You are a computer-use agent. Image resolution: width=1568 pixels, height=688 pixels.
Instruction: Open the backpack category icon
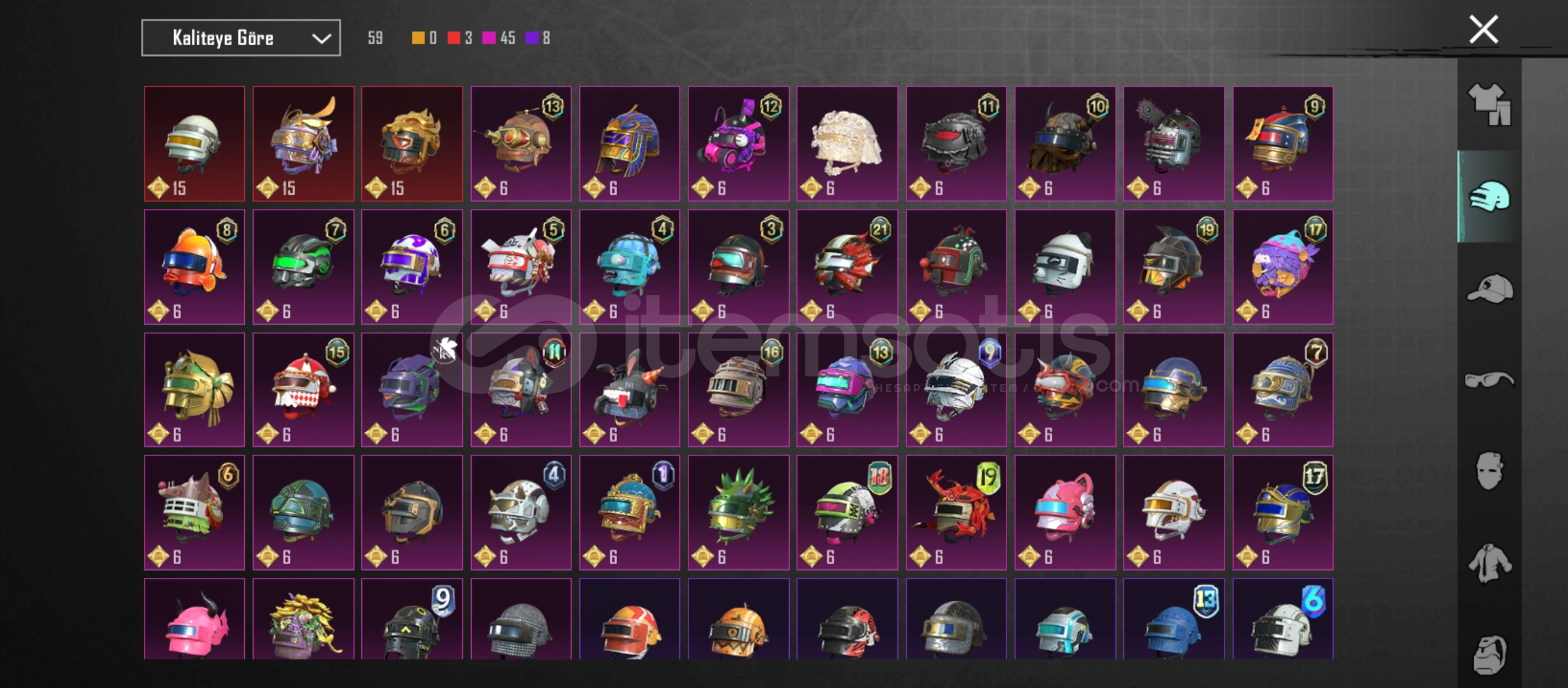tap(1489, 655)
